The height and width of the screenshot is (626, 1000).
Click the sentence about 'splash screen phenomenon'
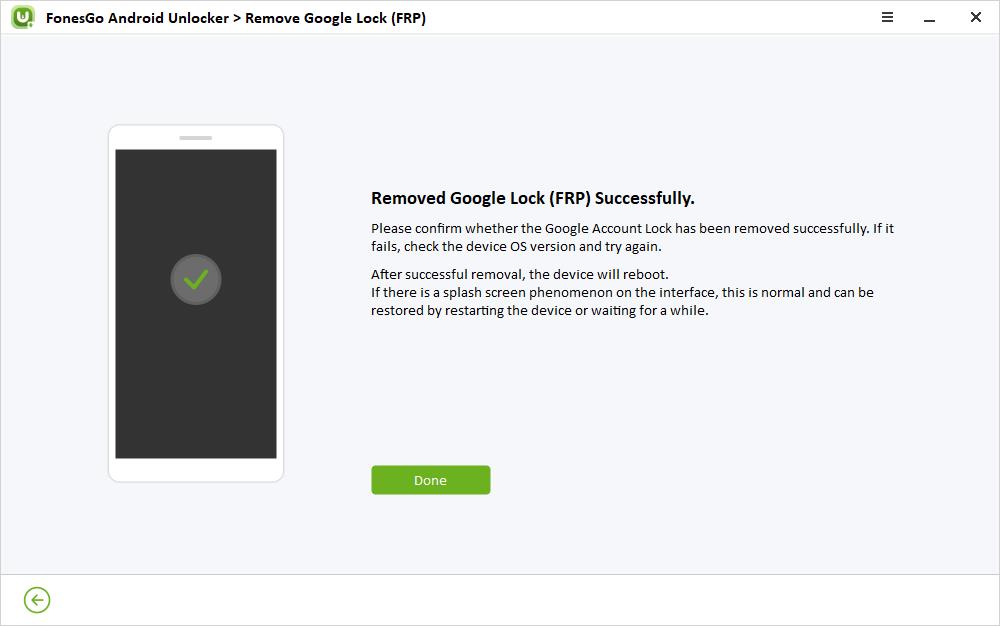pos(622,302)
